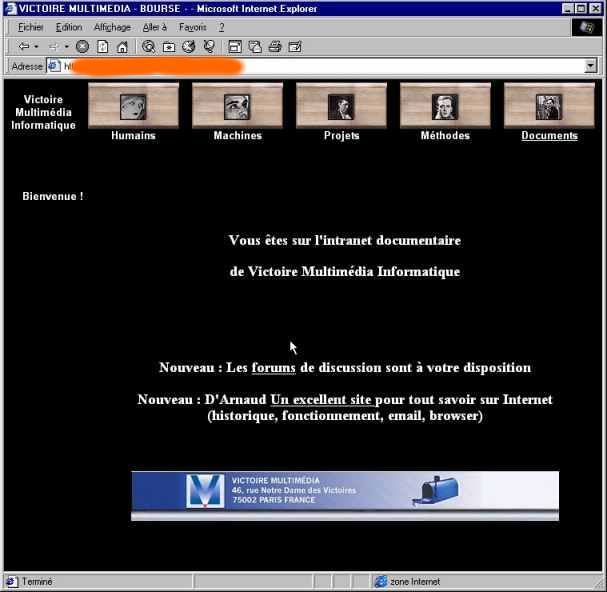Go back with the Back arrow button
The height and width of the screenshot is (592, 607).
click(24, 47)
